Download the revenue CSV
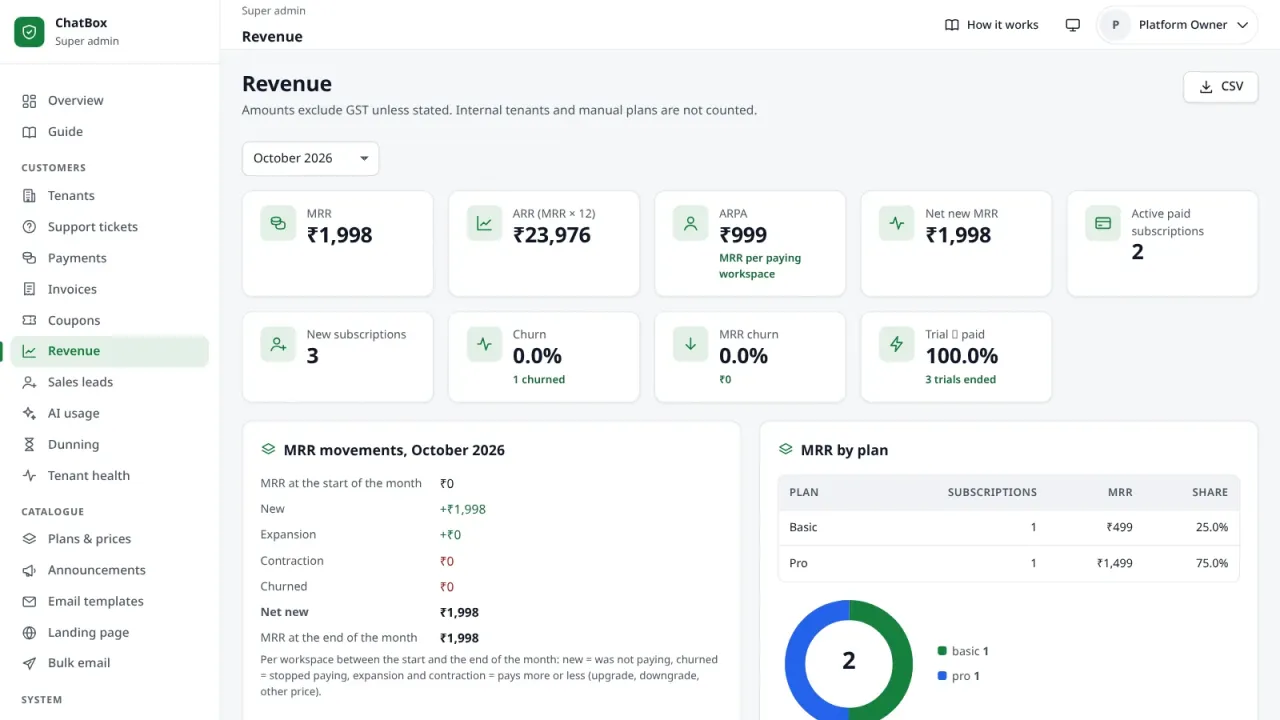The image size is (1280, 720). 1220,87
